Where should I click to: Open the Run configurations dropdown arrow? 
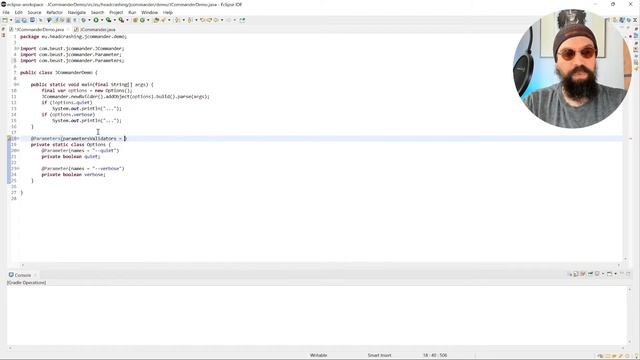pos(102,20)
